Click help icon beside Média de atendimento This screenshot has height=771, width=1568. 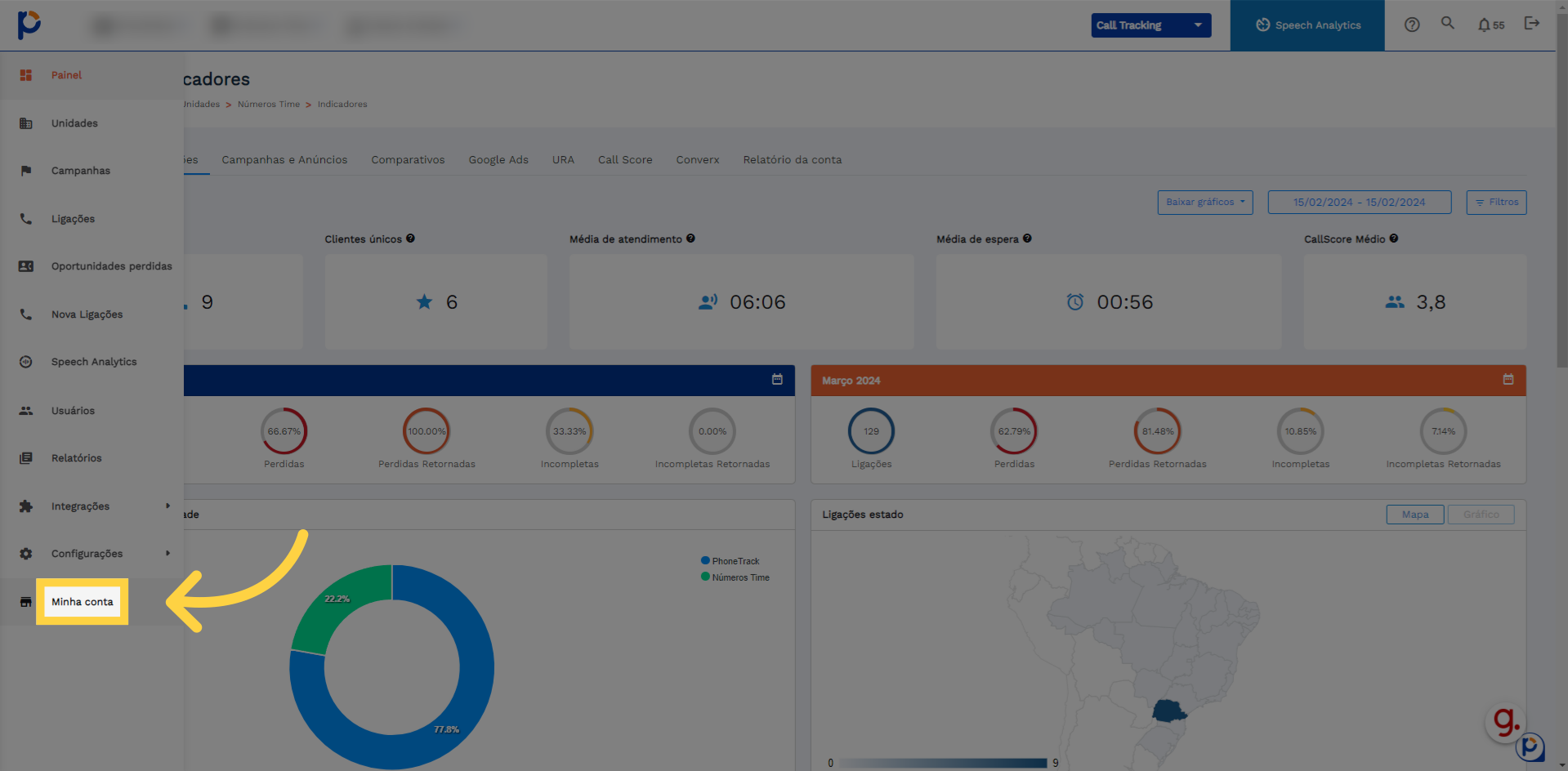pos(690,238)
